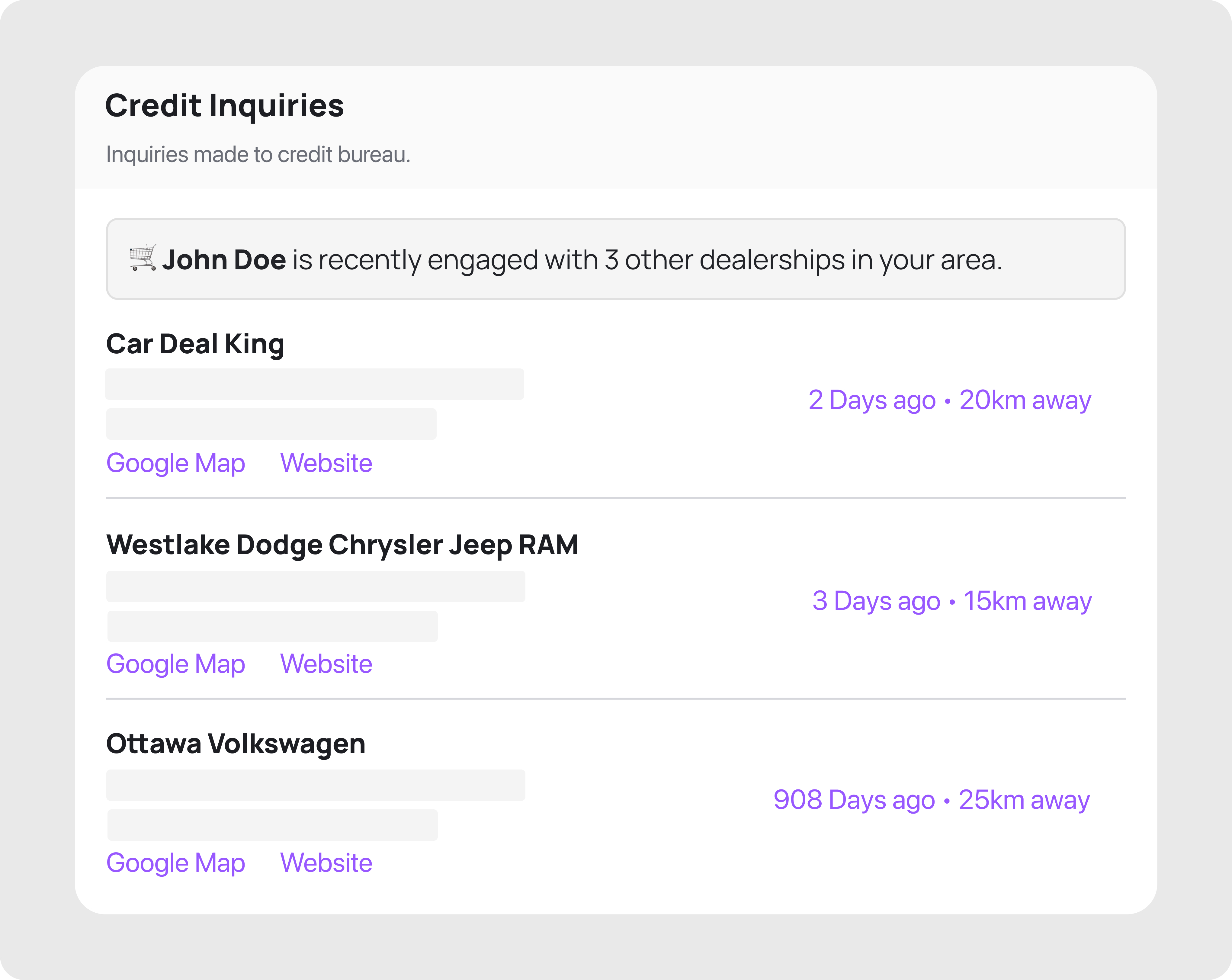The image size is (1232, 980).
Task: Select the Ottawa Volkswagen dealership name
Action: tap(236, 744)
